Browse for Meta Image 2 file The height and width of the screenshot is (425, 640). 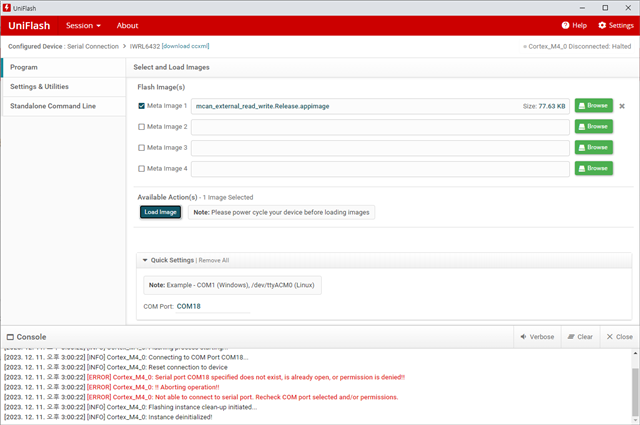pyautogui.click(x=593, y=127)
